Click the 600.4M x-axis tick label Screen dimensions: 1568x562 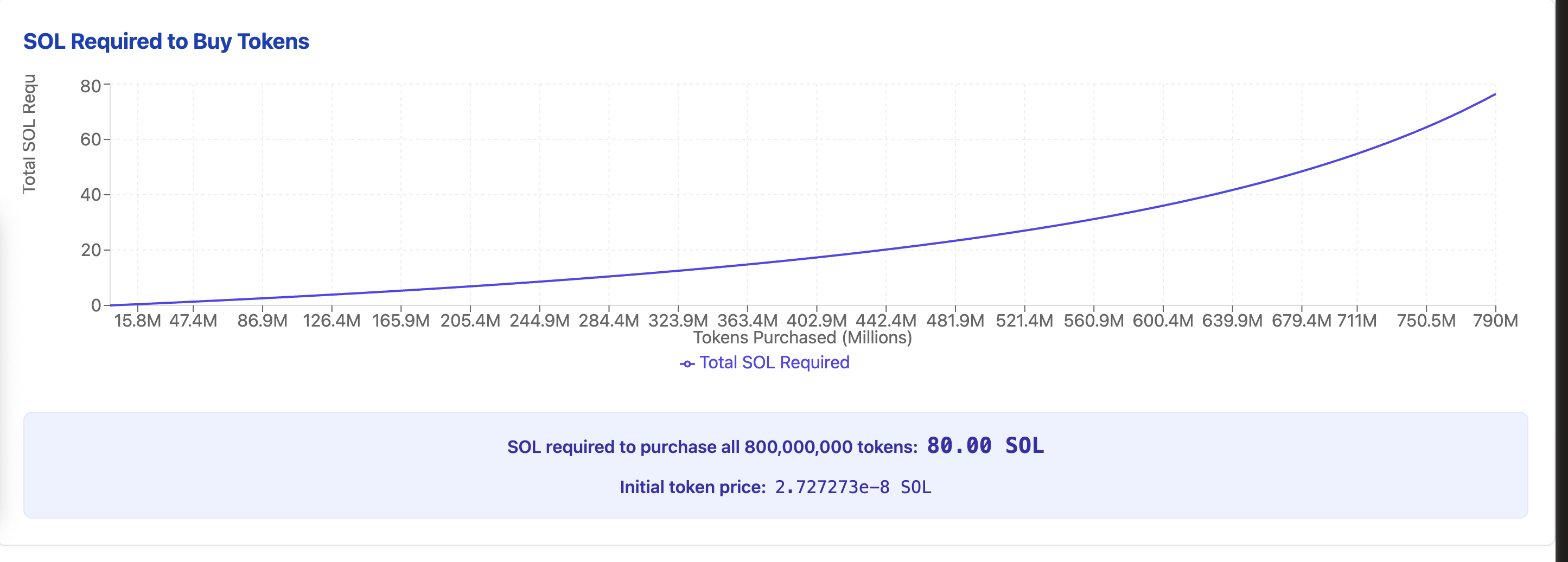pyautogui.click(x=1163, y=321)
